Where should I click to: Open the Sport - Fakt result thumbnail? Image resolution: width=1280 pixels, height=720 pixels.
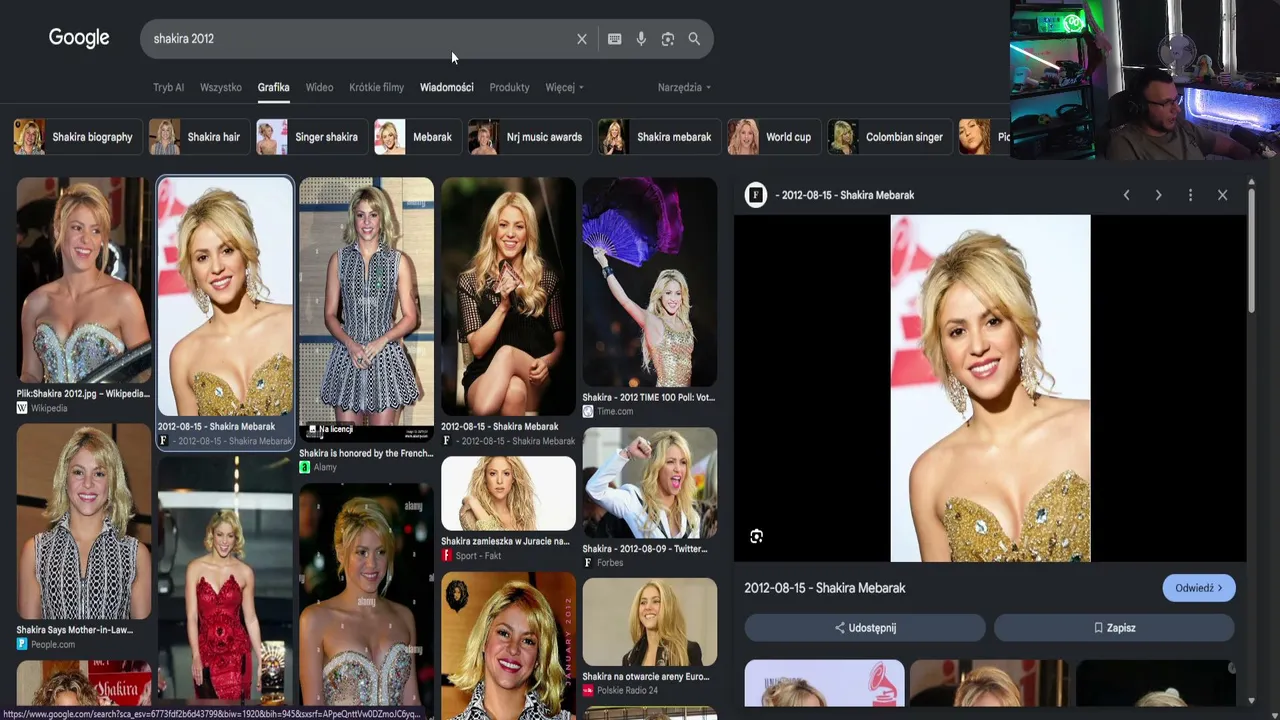[508, 494]
